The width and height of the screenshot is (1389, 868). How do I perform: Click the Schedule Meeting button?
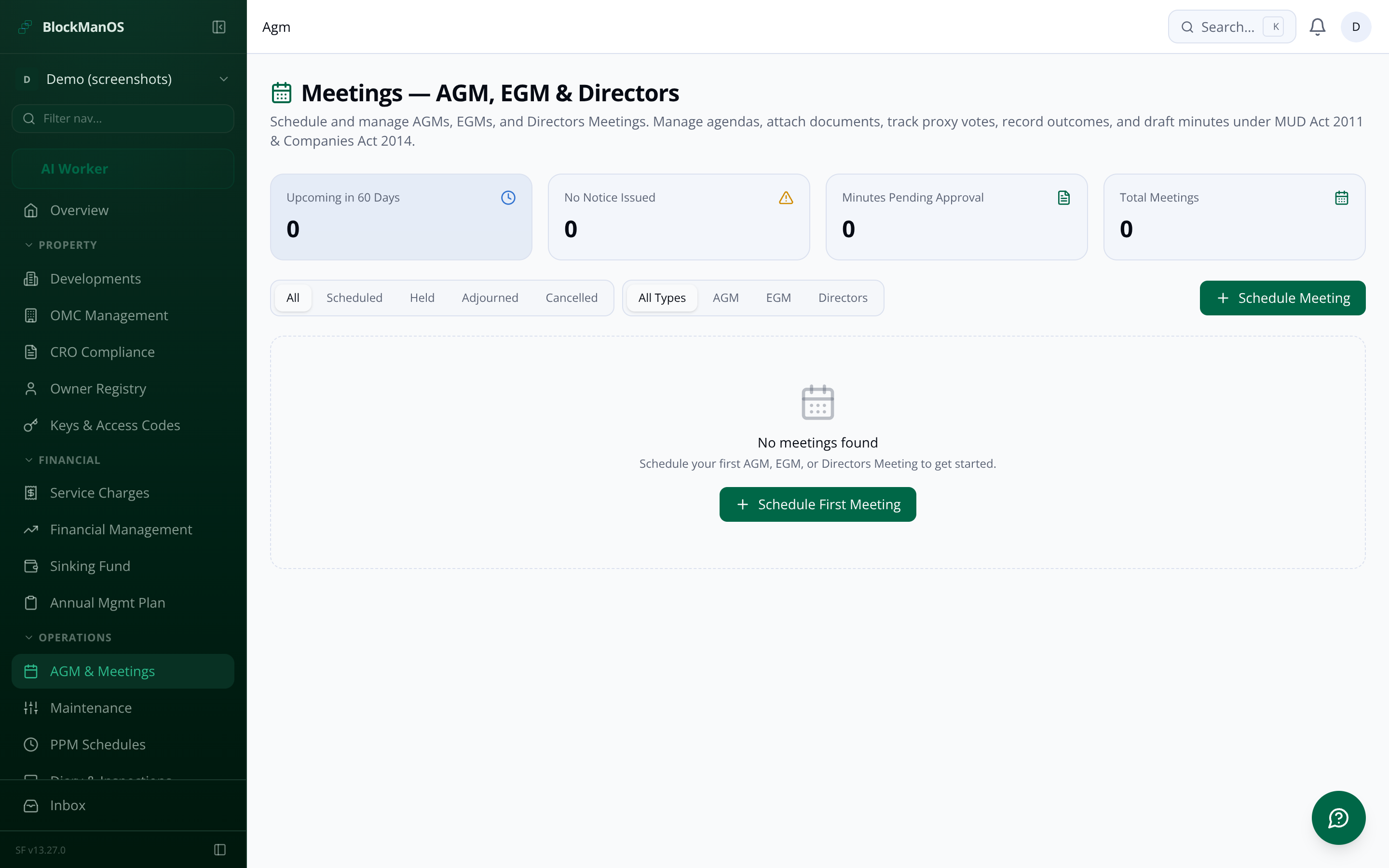[x=1282, y=298]
